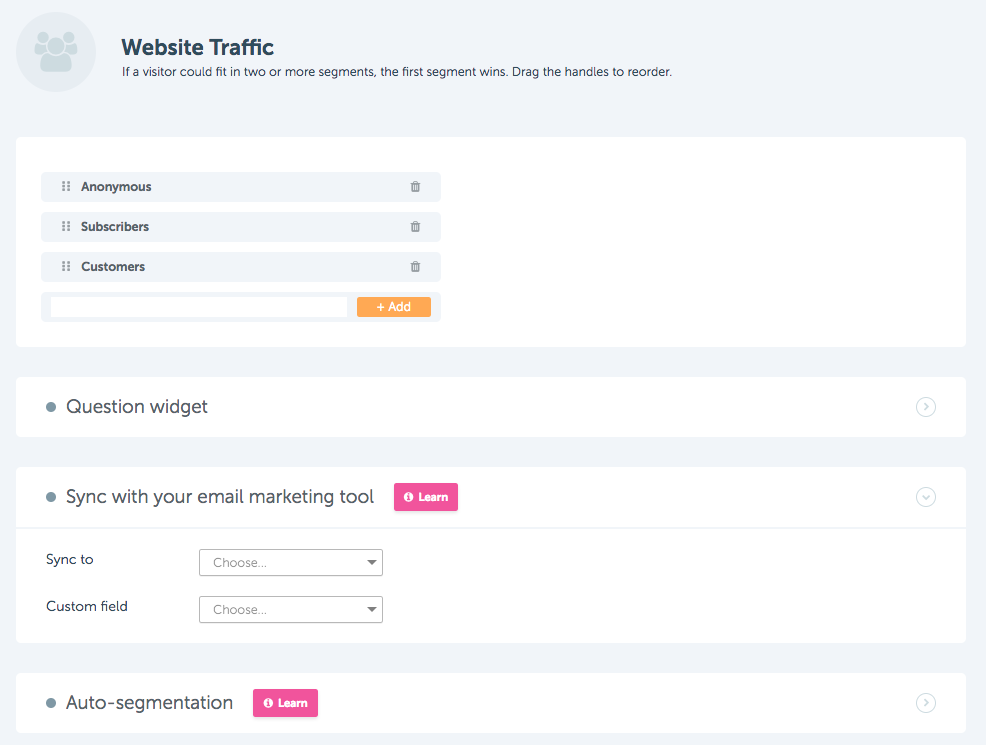The width and height of the screenshot is (986, 745).
Task: Click the bullet dot beside Auto-segmentation
Action: [x=51, y=703]
